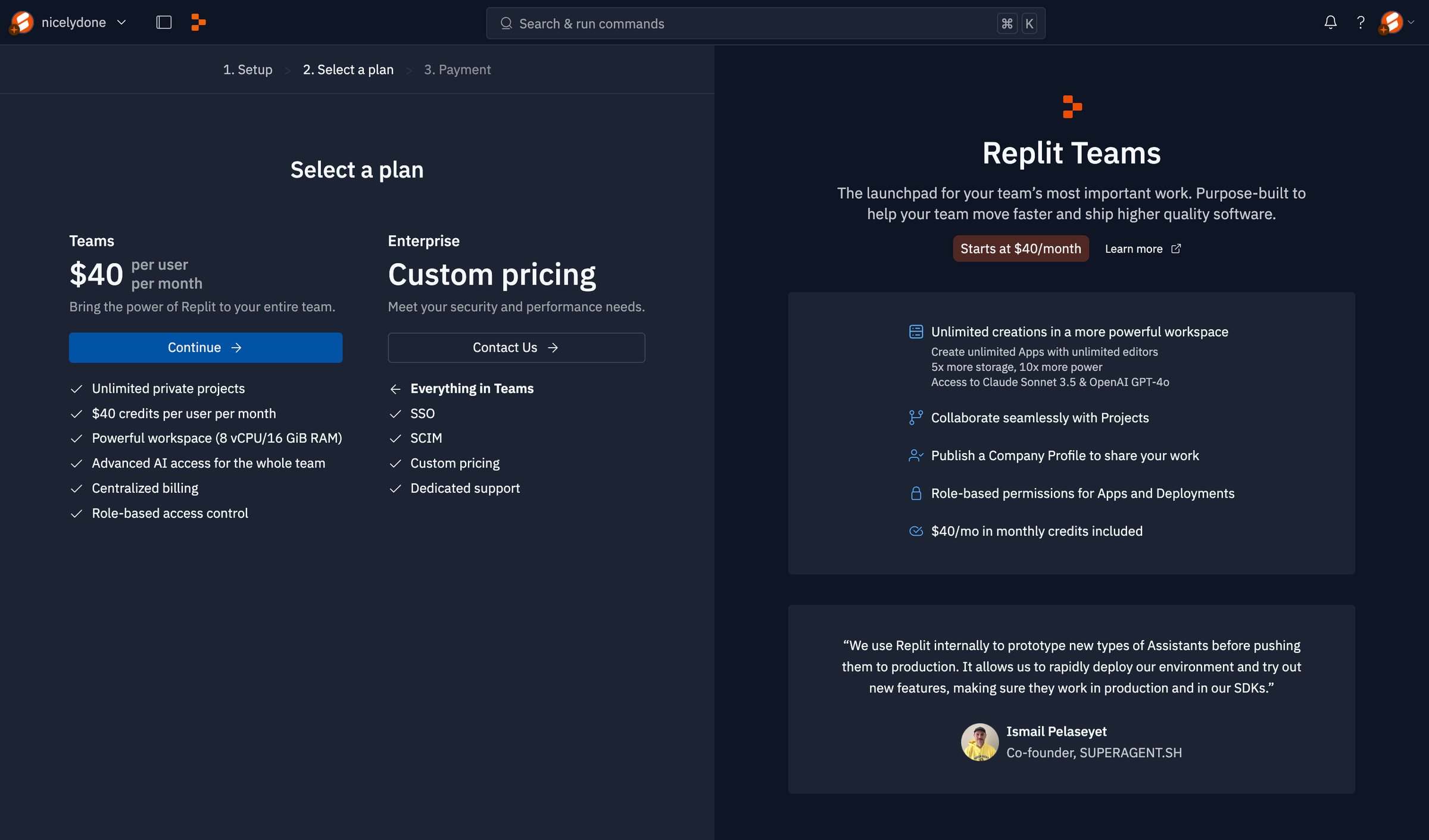Open the Learn more link
Viewport: 1429px width, 840px height.
point(1143,249)
